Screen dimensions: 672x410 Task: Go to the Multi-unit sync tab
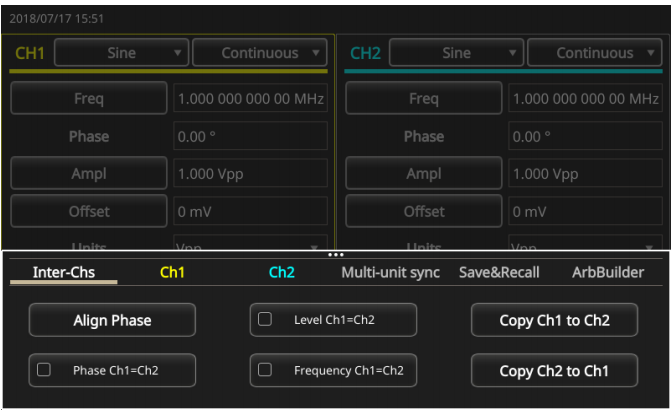(390, 272)
